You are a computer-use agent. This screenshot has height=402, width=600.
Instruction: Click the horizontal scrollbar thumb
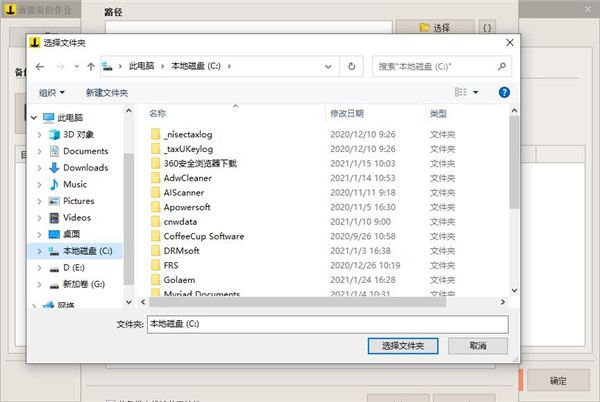[297, 302]
